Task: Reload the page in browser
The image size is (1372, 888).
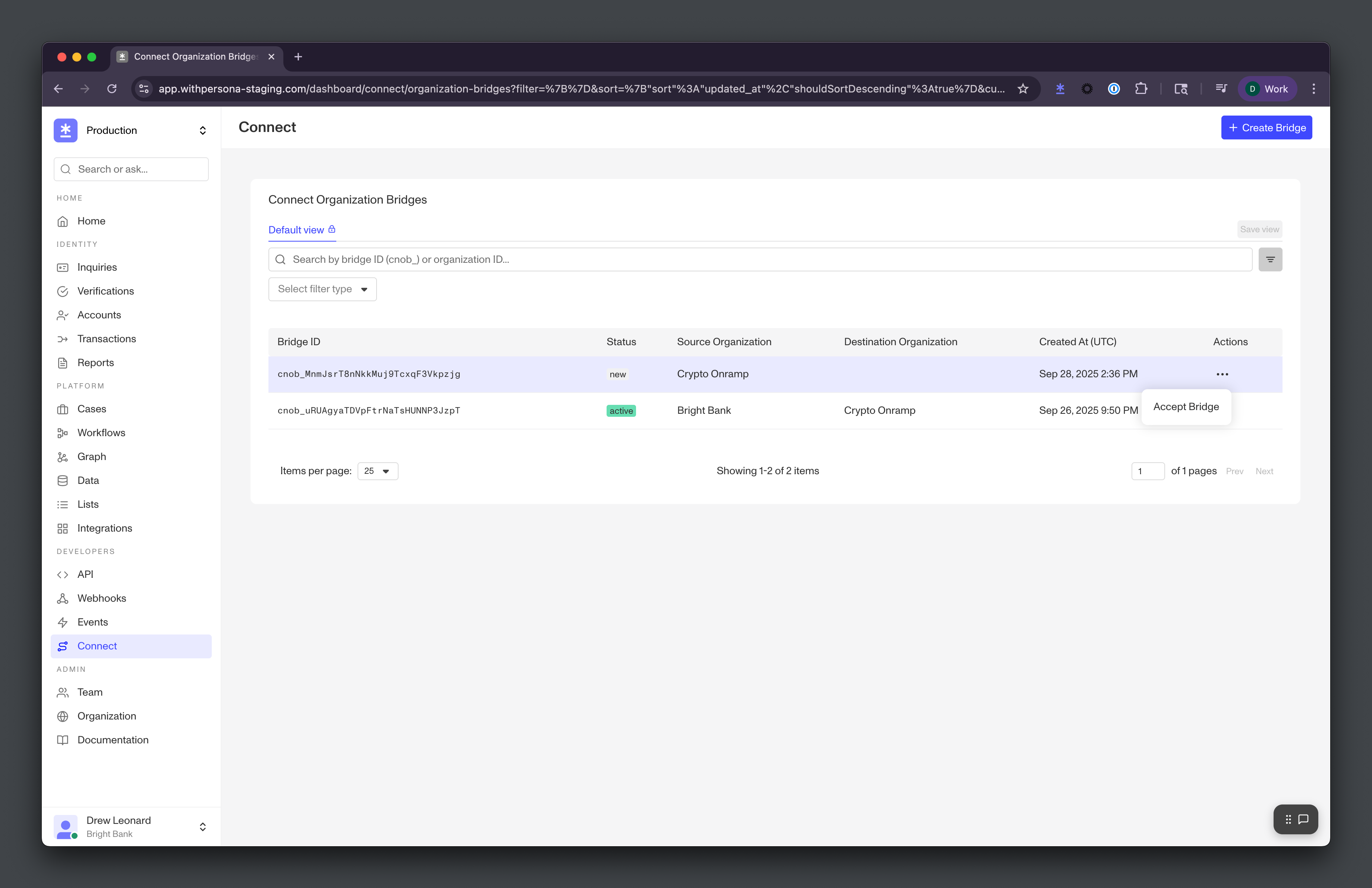Action: click(112, 89)
